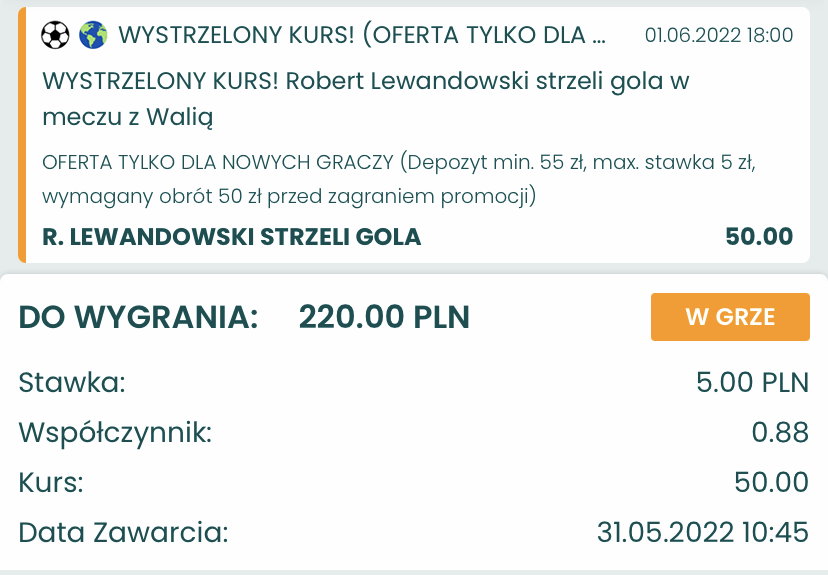The width and height of the screenshot is (828, 575).
Task: Click the 0.88 coefficient value
Action: pos(780,432)
